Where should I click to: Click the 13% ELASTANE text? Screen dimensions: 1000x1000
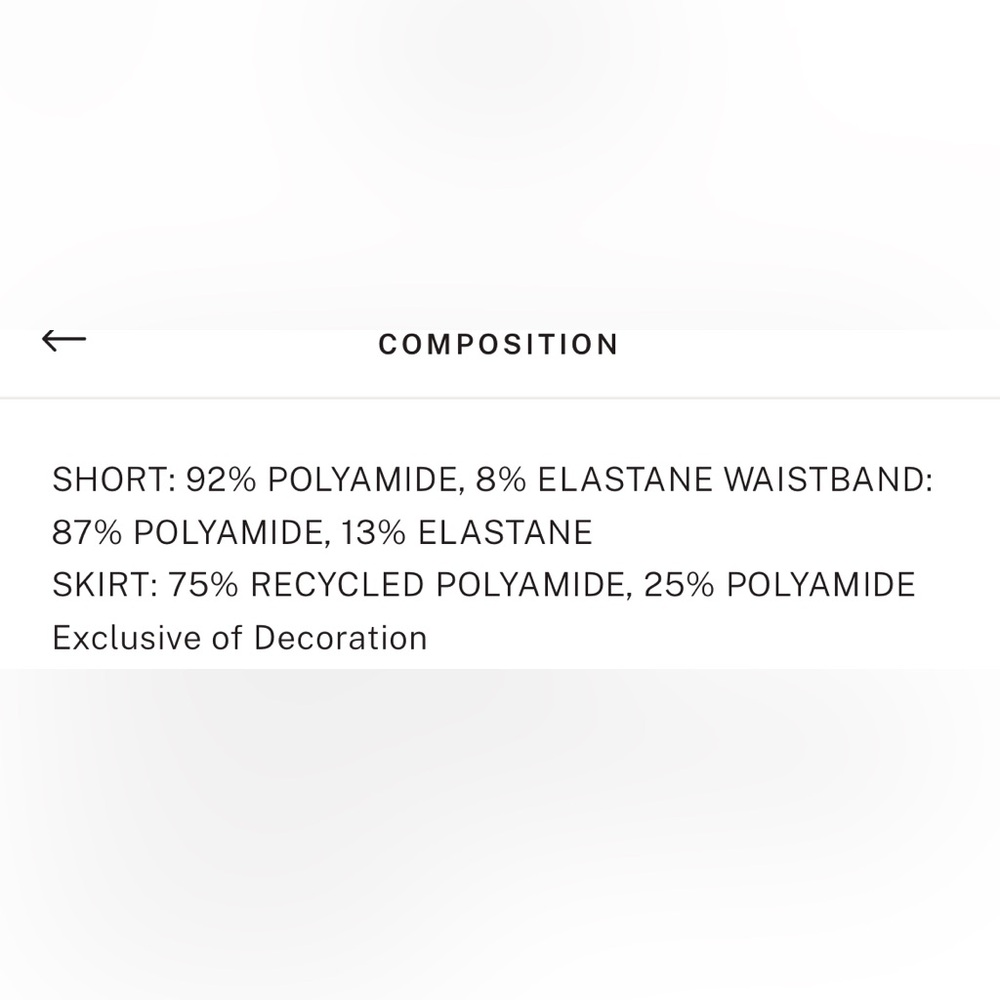466,532
